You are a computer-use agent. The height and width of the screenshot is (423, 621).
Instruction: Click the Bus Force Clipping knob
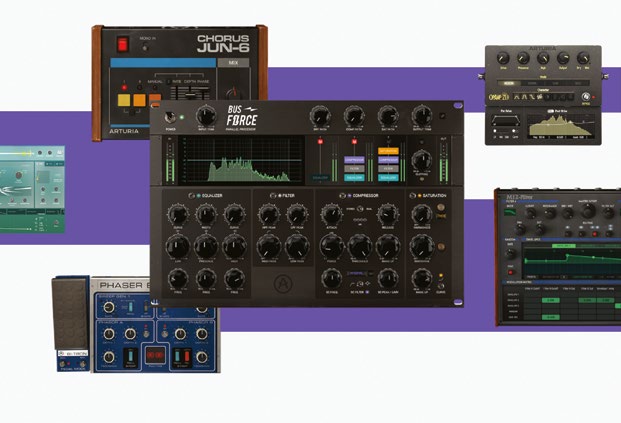tap(422, 160)
